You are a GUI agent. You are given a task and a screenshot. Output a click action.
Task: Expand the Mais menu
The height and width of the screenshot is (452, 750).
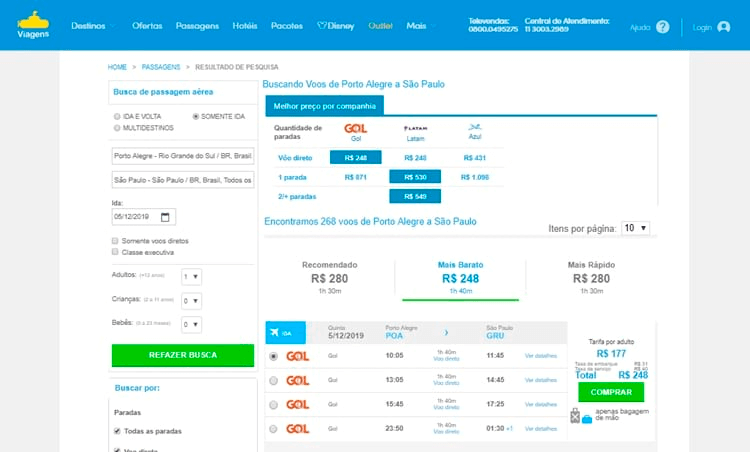(x=420, y=26)
